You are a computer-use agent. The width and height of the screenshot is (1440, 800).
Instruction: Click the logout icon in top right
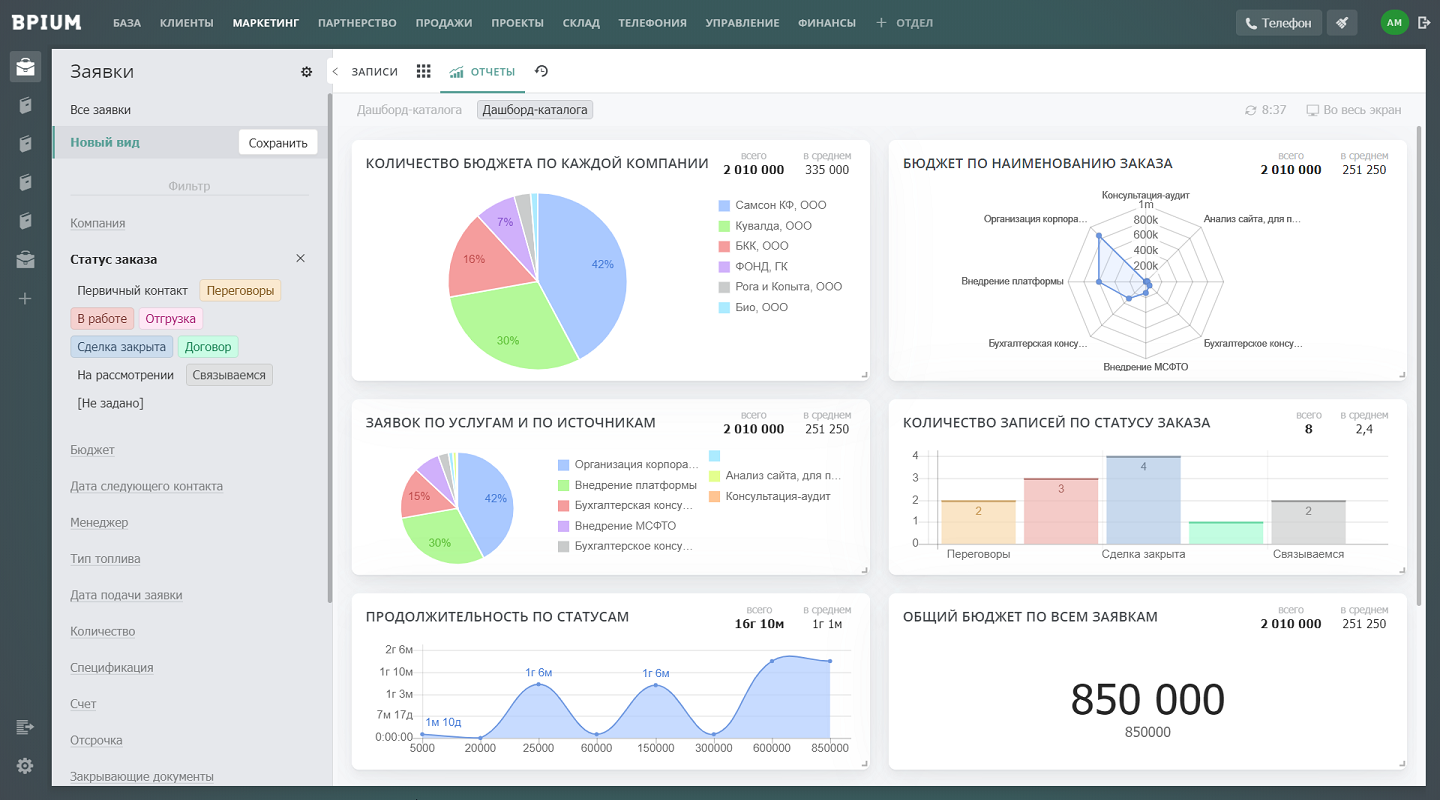point(1424,22)
